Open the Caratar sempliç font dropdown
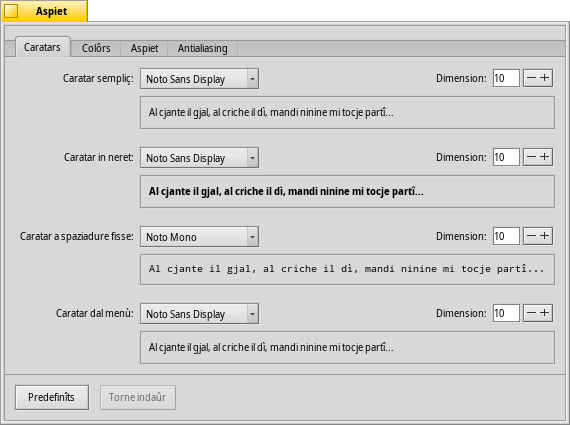570x425 pixels. (200, 79)
